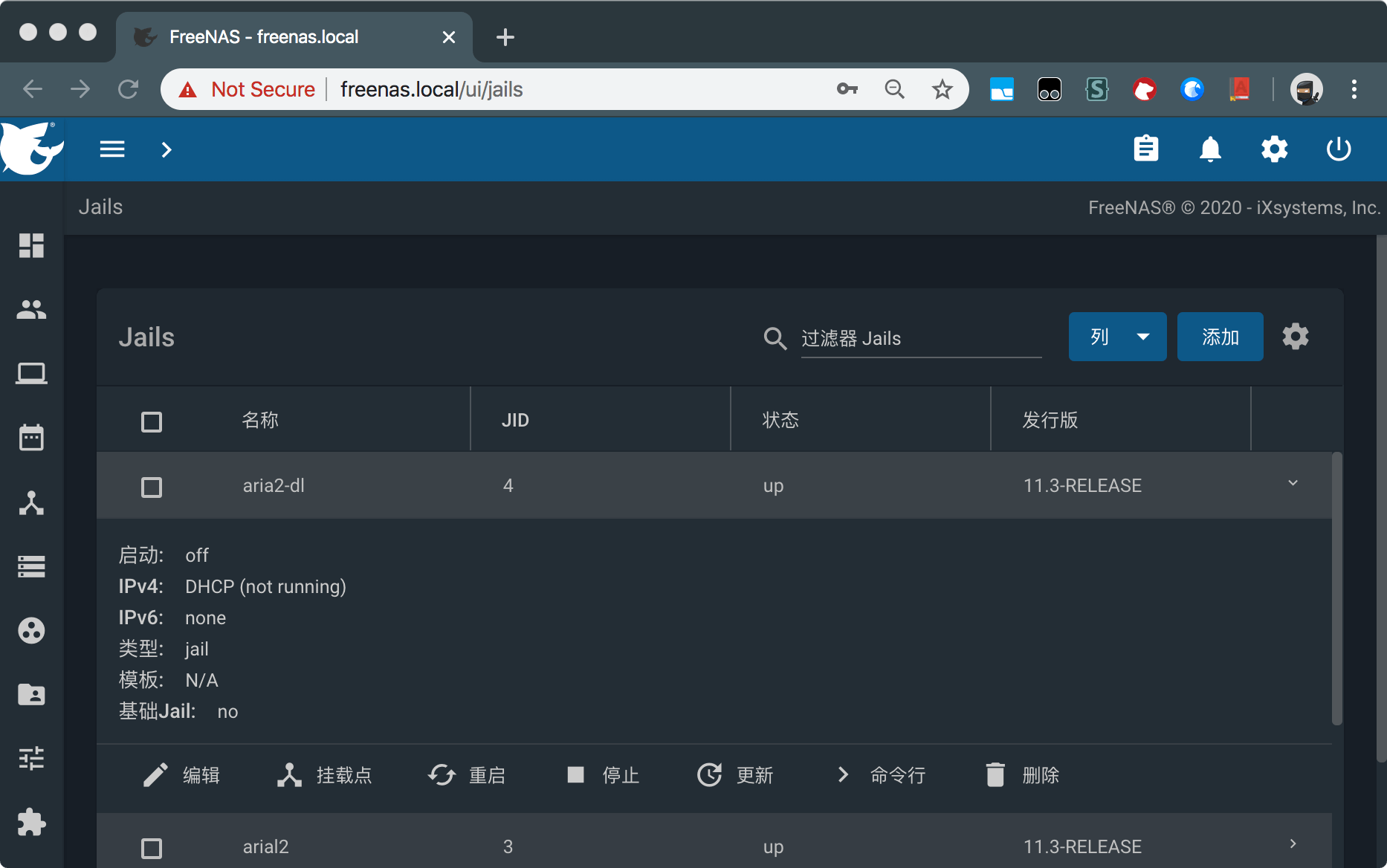
Task: Open the 列 columns dropdown
Action: tap(1117, 337)
